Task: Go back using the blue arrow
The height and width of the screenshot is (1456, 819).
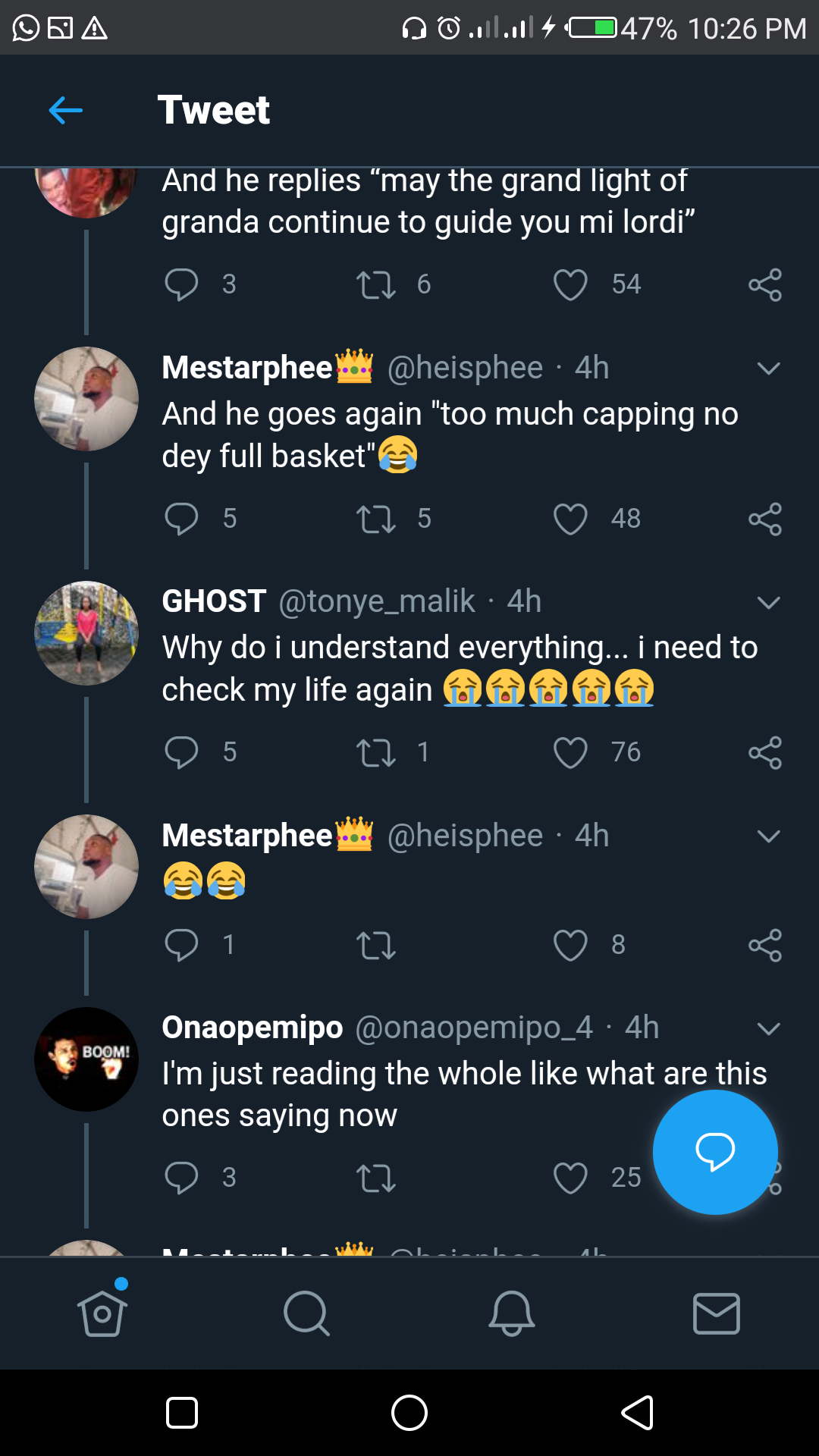Action: (66, 111)
